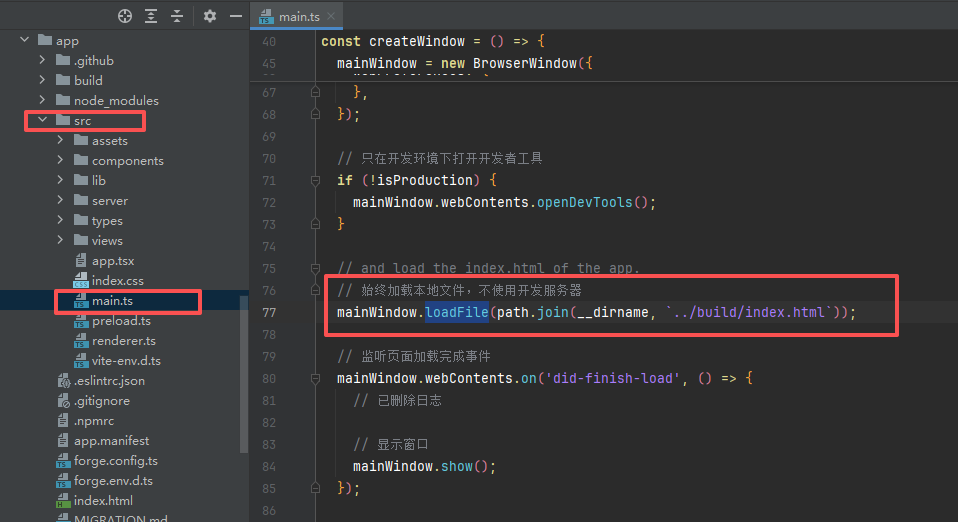Select .eslintrc.json file

(x=109, y=381)
